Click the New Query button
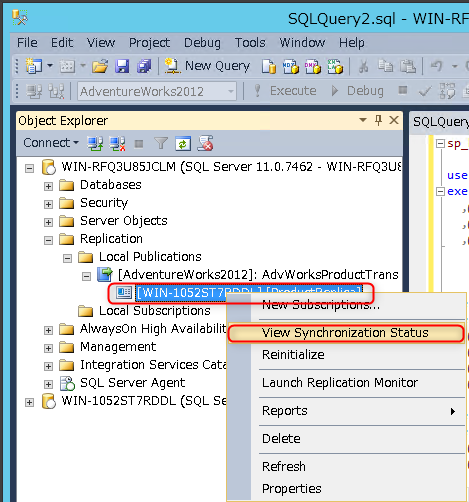Viewport: 469px width, 502px height. (x=207, y=66)
